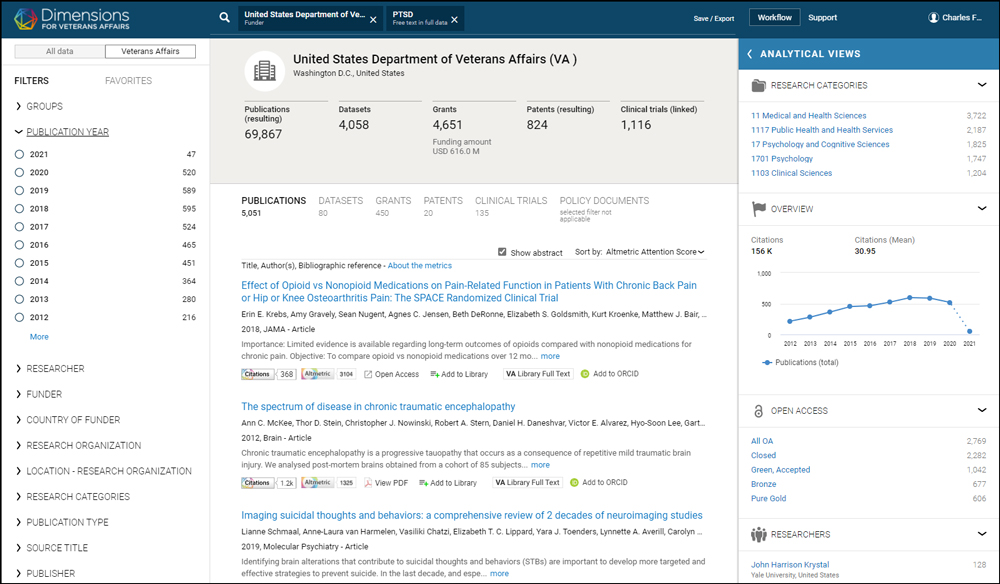The image size is (1000, 584).
Task: Collapse the Analytical Views panel arrow
Action: (749, 54)
